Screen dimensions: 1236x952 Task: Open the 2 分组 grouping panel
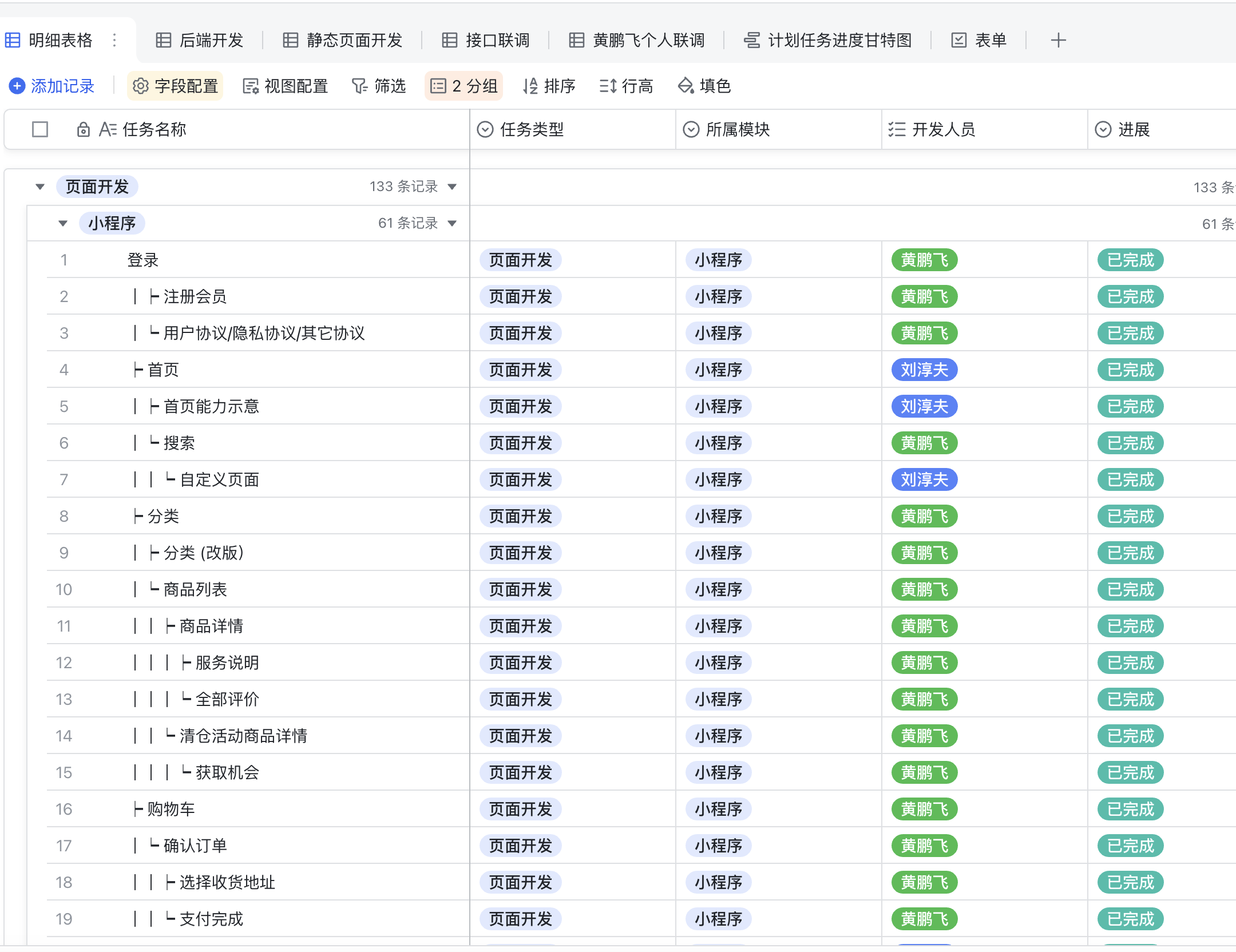tap(463, 86)
